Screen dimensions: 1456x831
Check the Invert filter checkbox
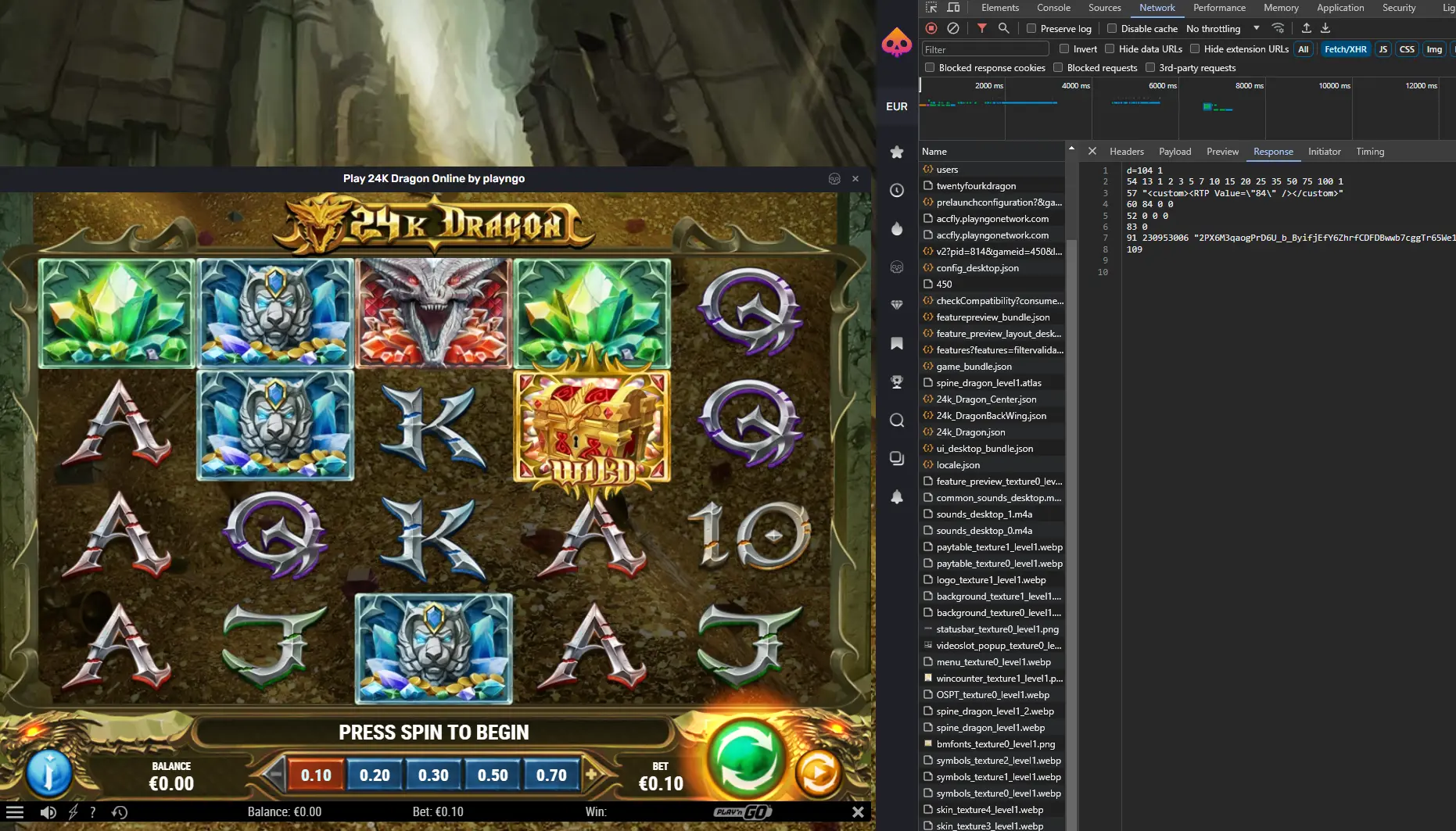point(1064,48)
